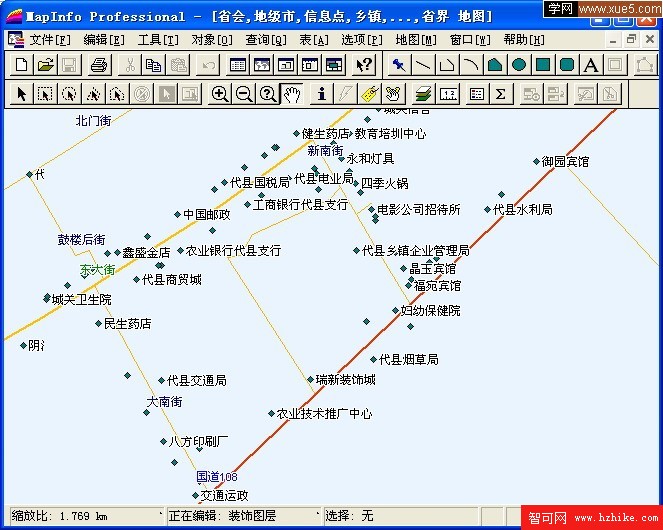Select the Symbol pushpin drawing tool
The width and height of the screenshot is (663, 530).
(x=399, y=65)
